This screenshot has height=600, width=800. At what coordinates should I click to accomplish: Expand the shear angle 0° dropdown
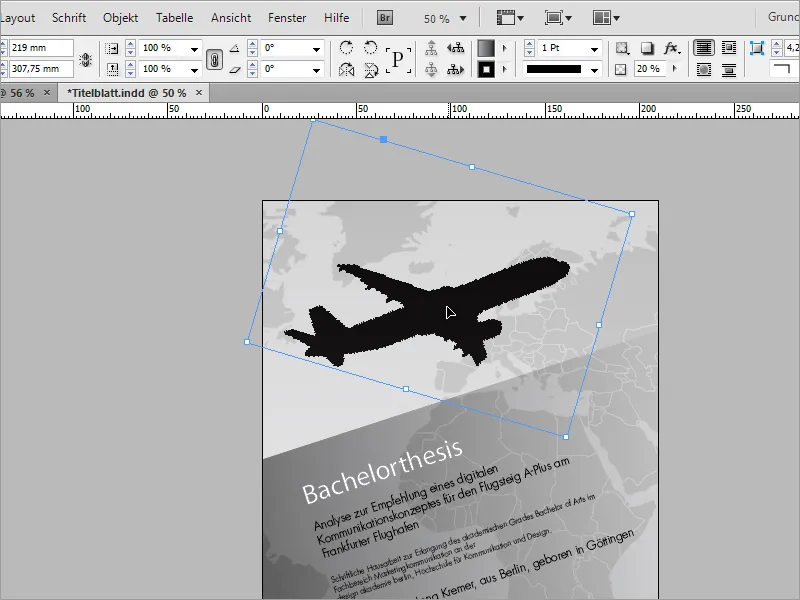(316, 70)
